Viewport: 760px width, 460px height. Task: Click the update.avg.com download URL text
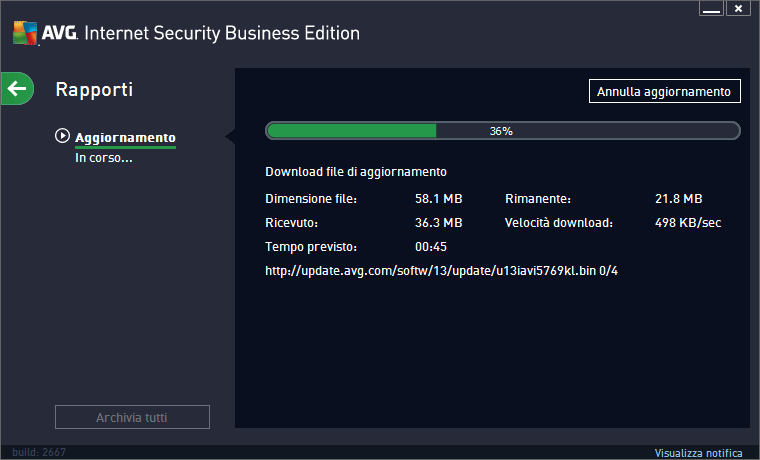pos(442,270)
